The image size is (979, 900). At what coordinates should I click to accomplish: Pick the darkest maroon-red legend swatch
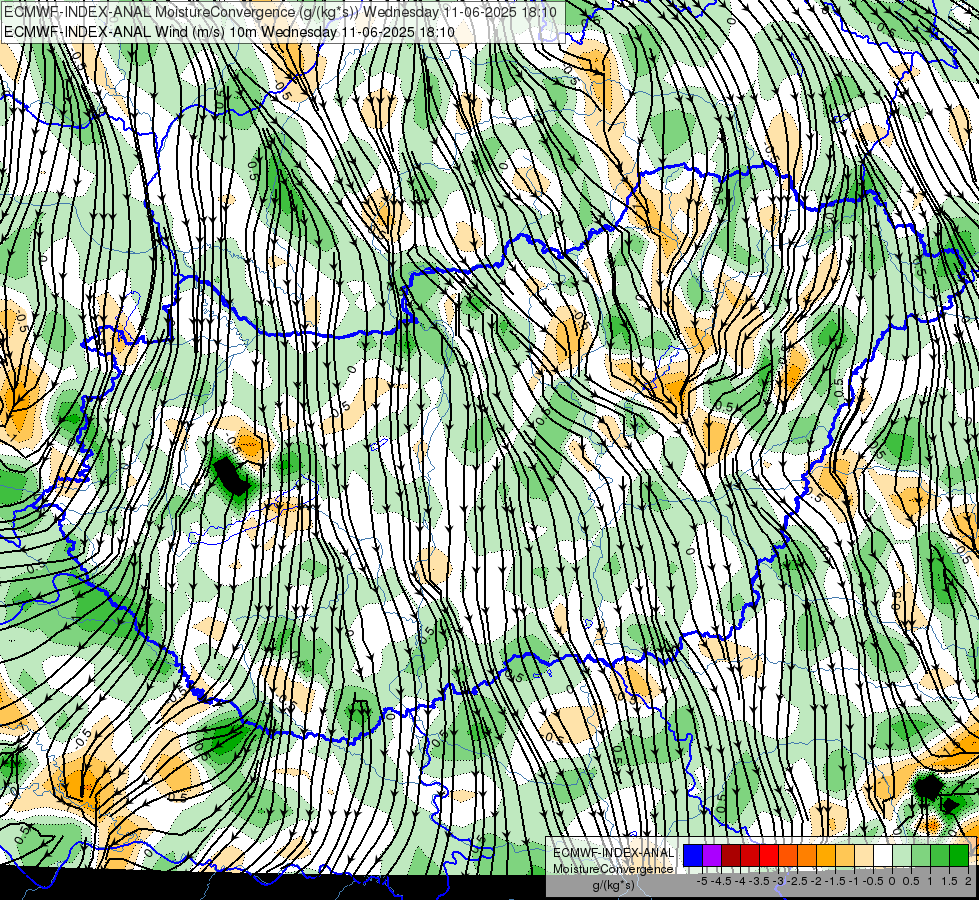tap(731, 855)
